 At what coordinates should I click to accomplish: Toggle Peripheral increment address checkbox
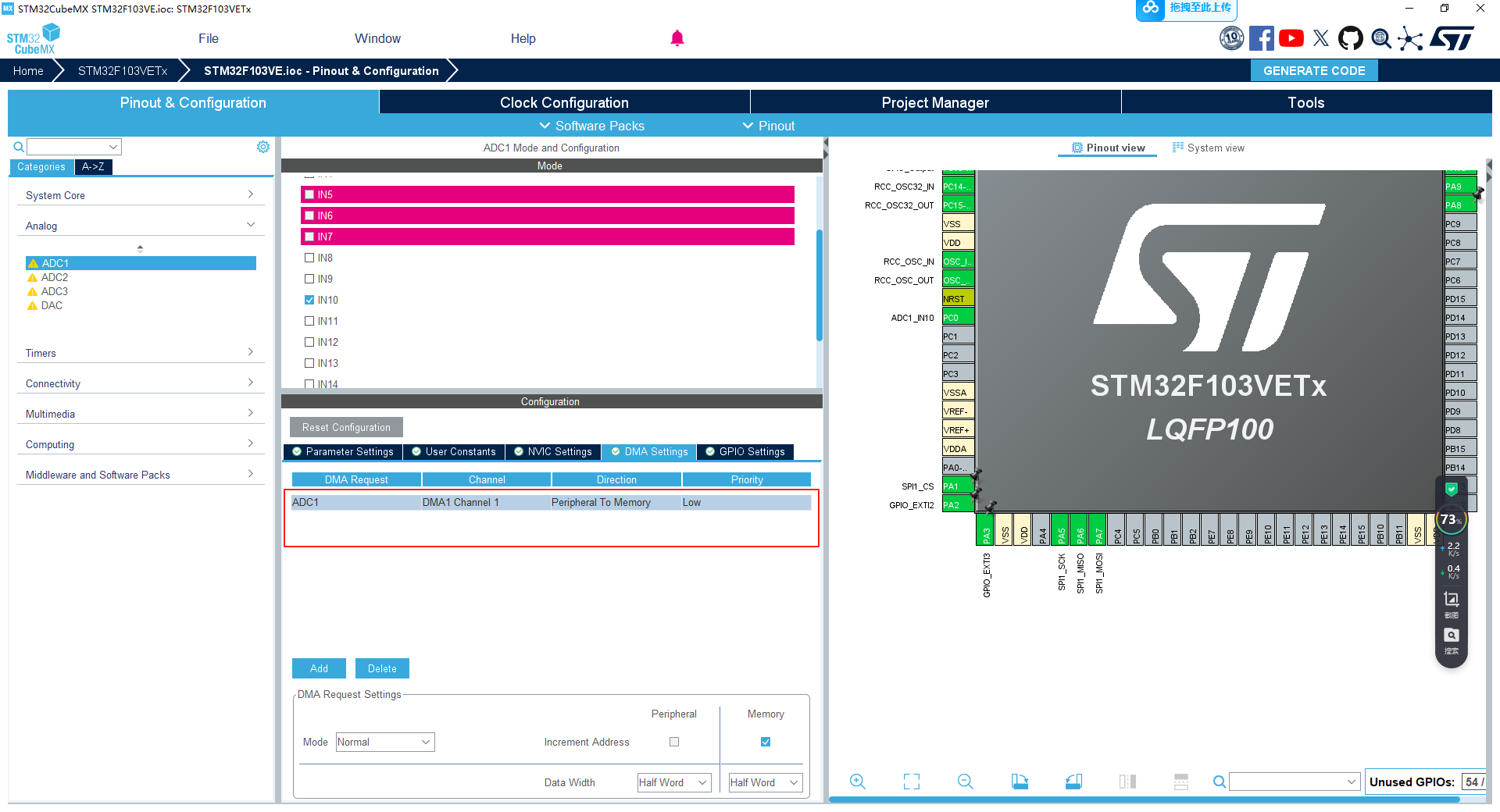pos(674,742)
